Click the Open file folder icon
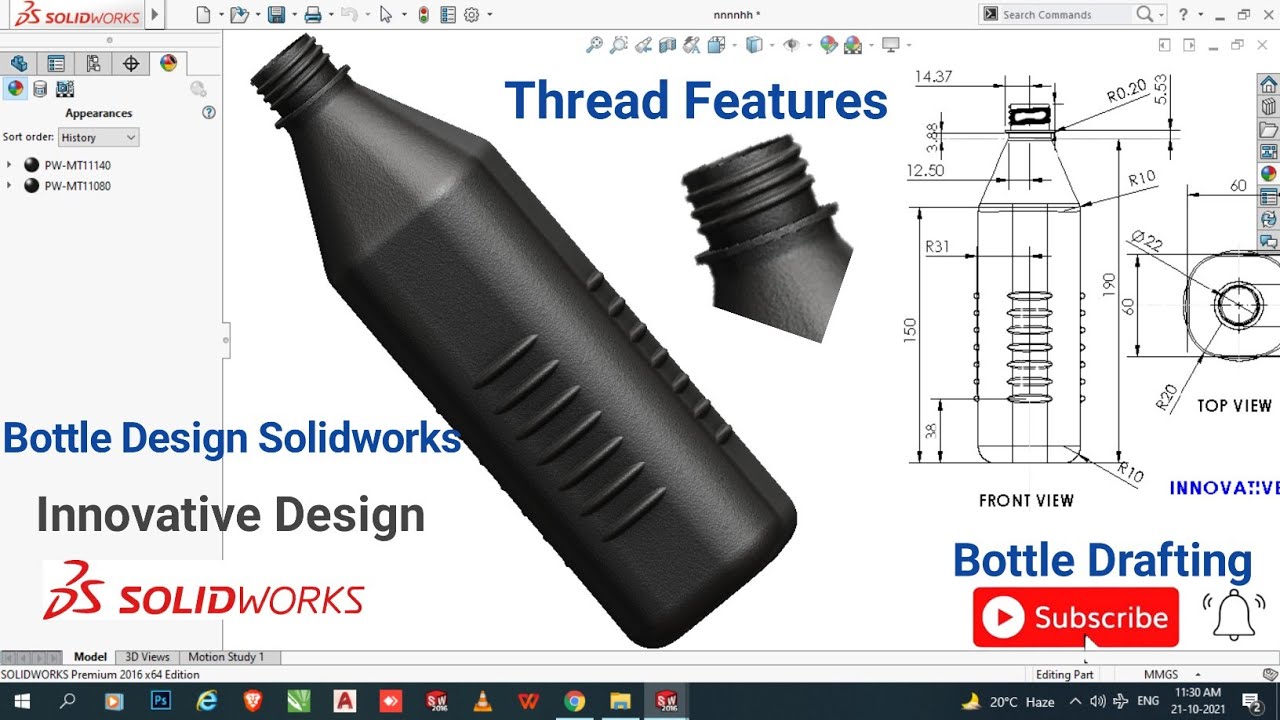This screenshot has height=720, width=1280. [238, 15]
